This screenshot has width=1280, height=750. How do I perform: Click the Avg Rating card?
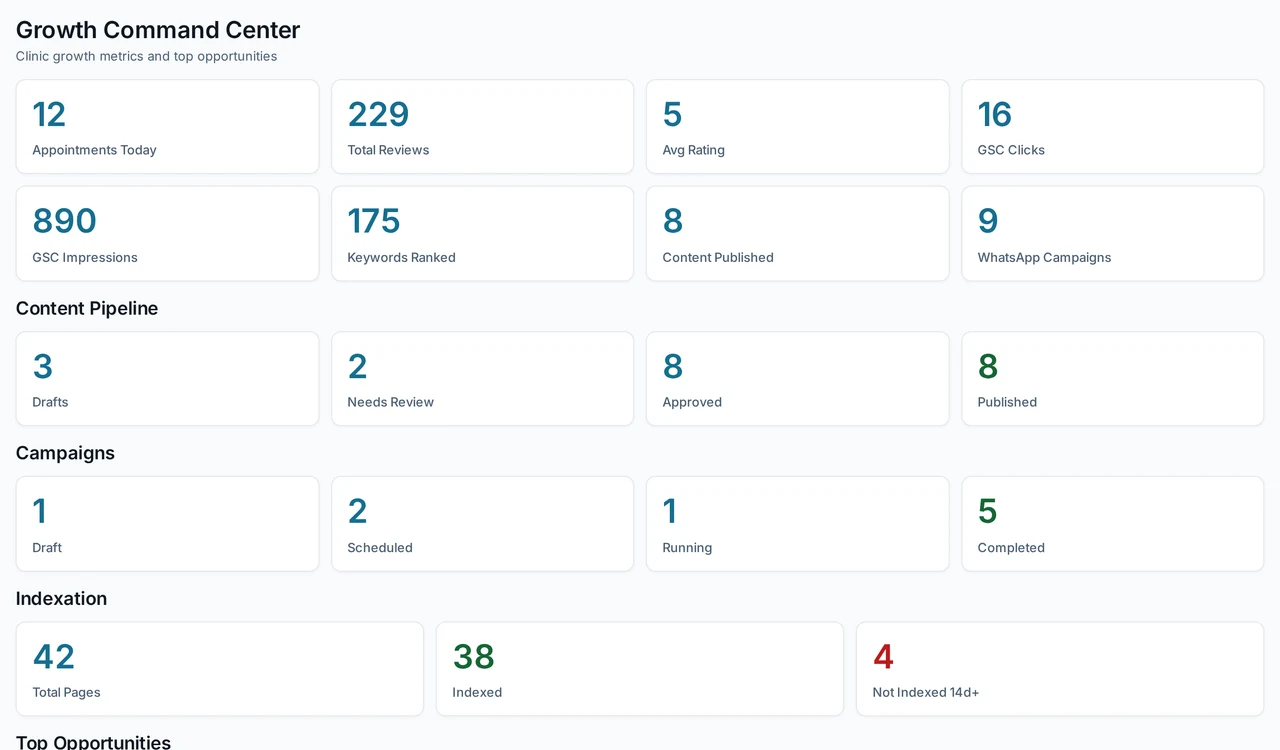coord(797,127)
